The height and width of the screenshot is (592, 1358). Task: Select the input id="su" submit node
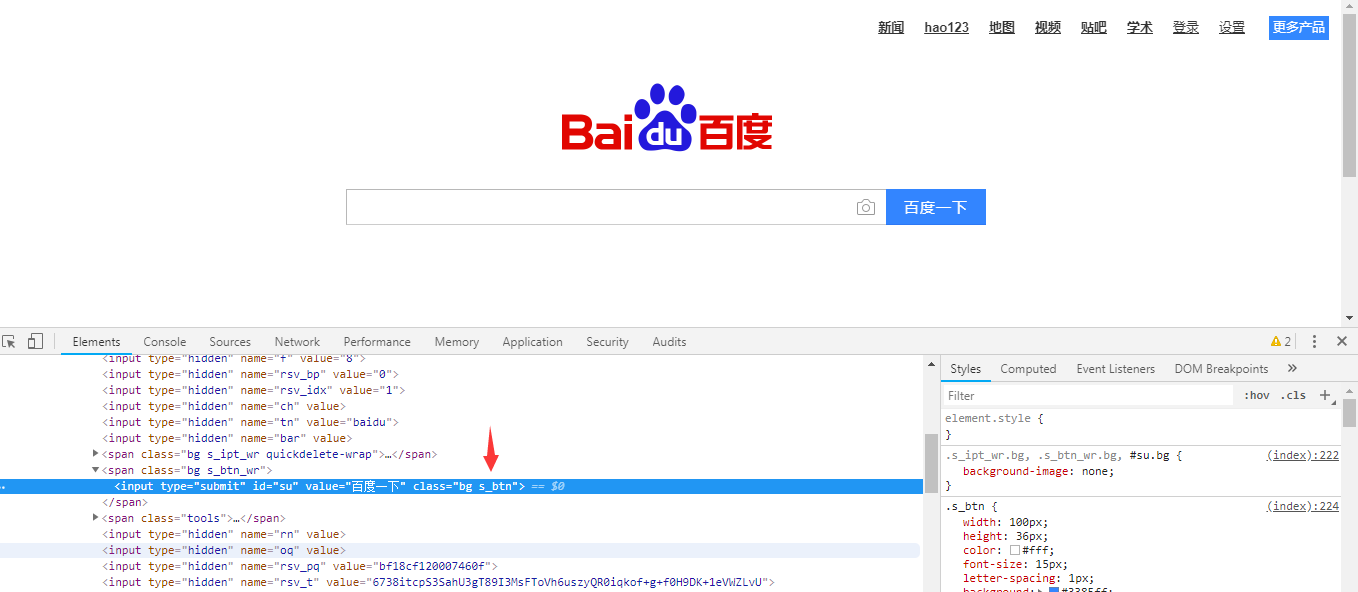(x=461, y=486)
